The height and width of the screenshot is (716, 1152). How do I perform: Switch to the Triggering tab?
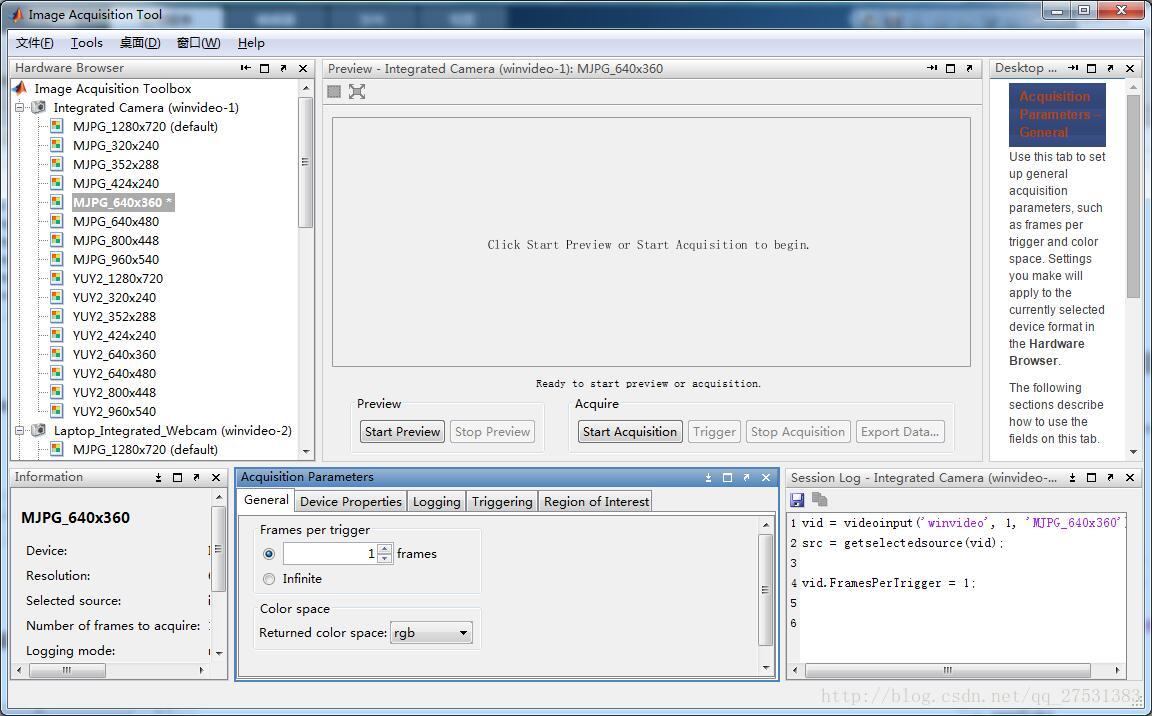coord(502,502)
